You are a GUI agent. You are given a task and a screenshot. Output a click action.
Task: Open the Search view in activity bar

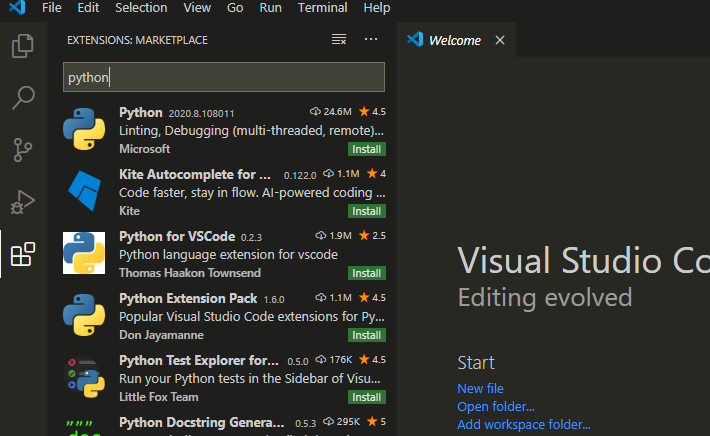[22, 98]
